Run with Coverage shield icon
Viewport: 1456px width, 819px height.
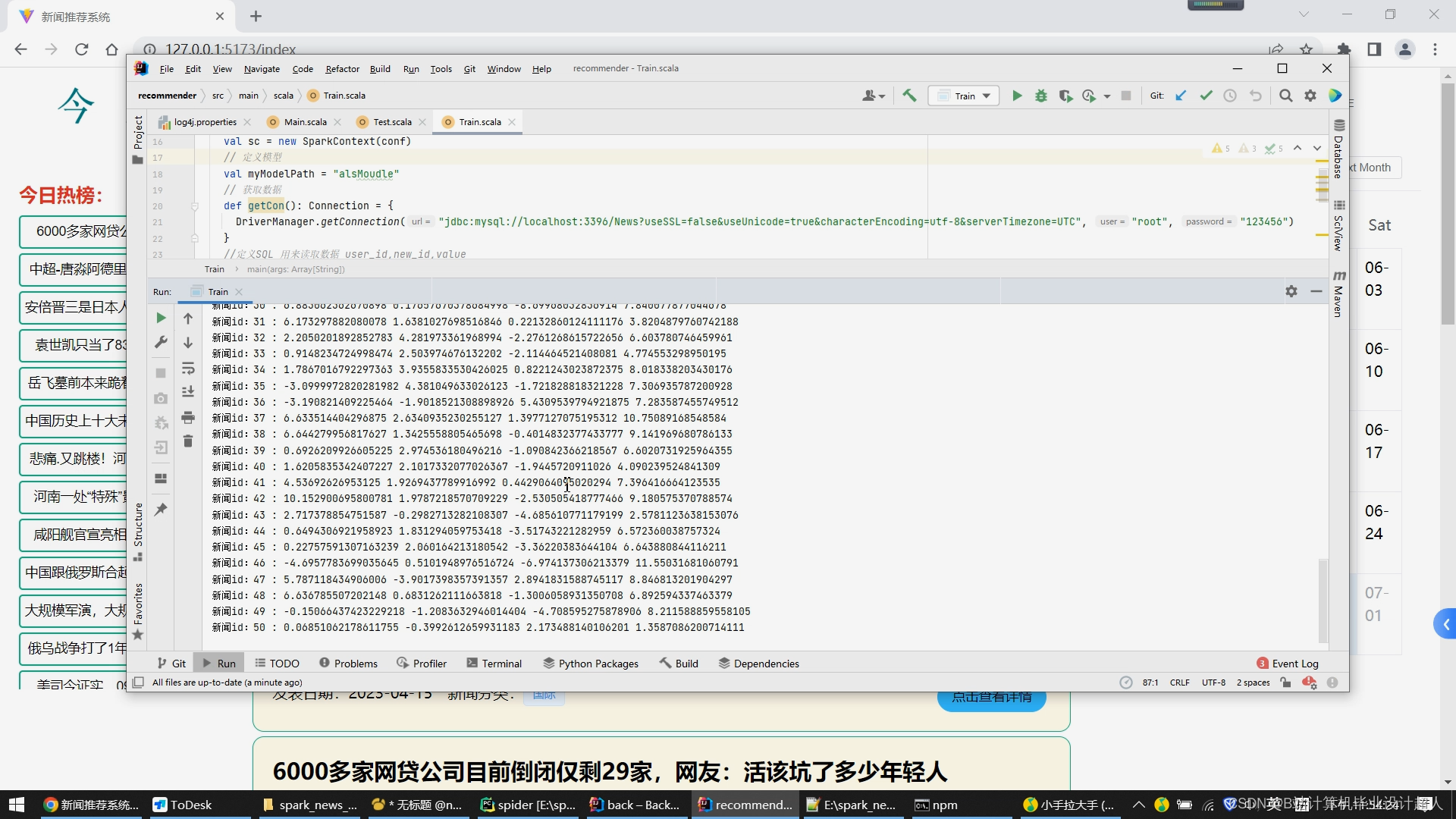click(1065, 96)
